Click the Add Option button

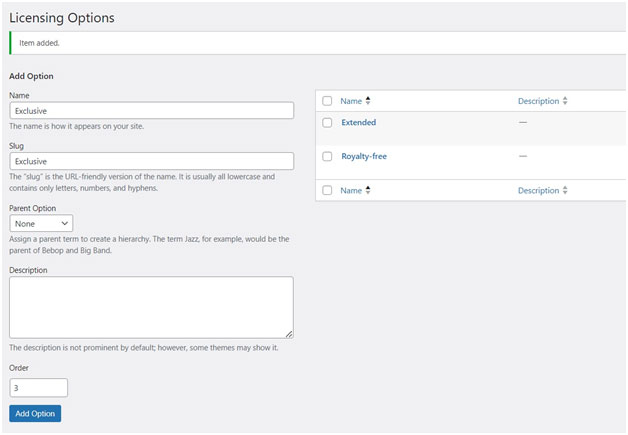[x=35, y=413]
